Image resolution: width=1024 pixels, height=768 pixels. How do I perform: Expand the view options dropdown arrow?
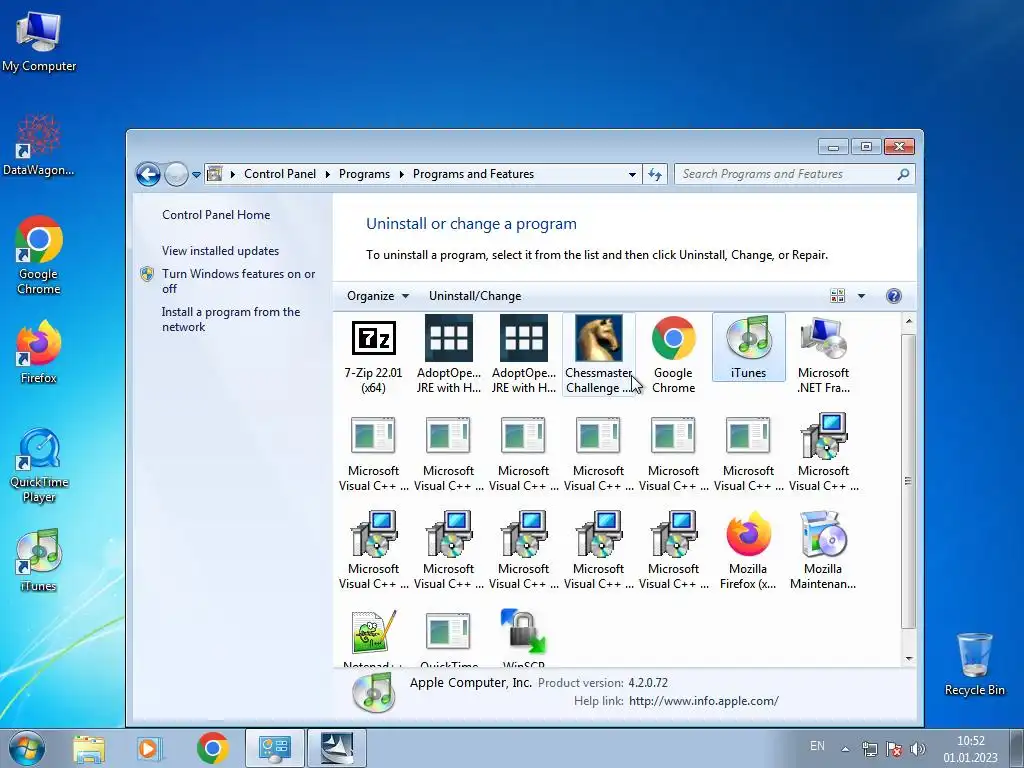click(x=861, y=296)
